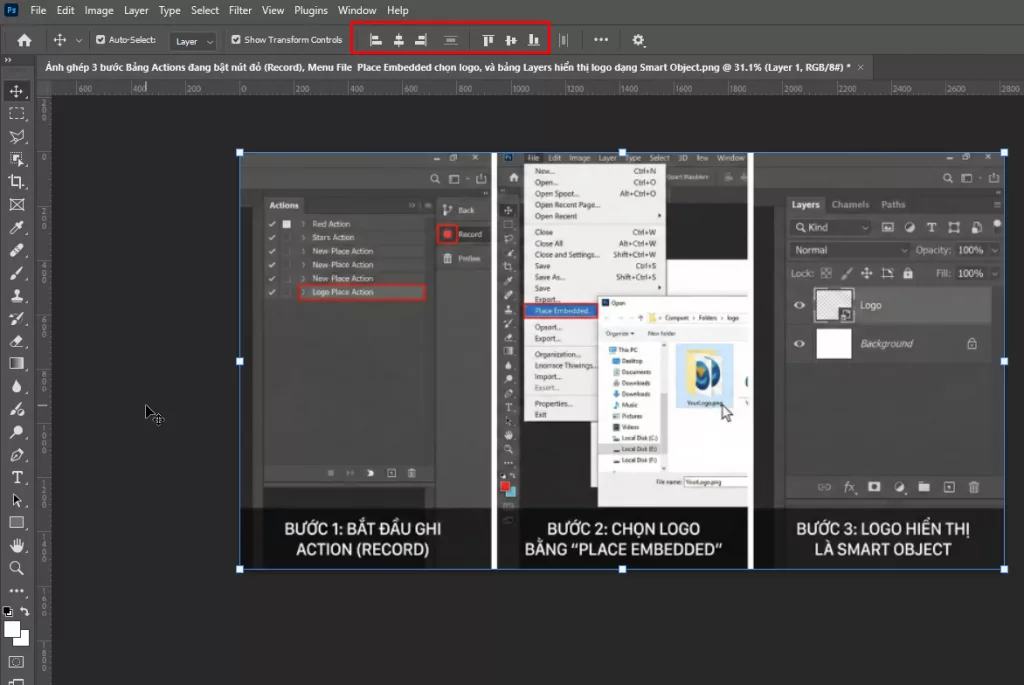Select the Eyedropper tool

pos(17,227)
